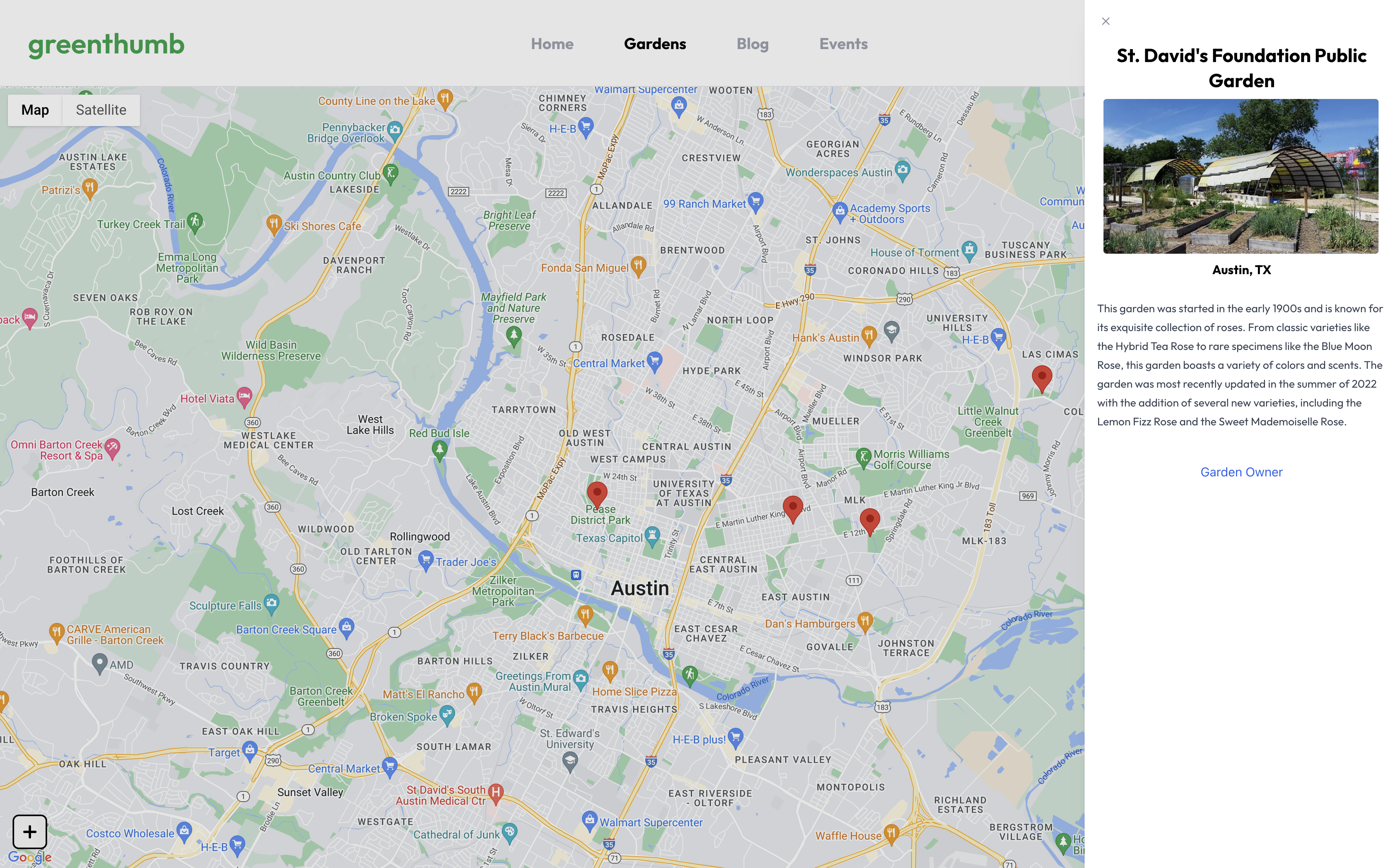Screen dimensions: 1399x868
Task: Click the Cathedral of Junk attraction icon
Action: [x=509, y=833]
